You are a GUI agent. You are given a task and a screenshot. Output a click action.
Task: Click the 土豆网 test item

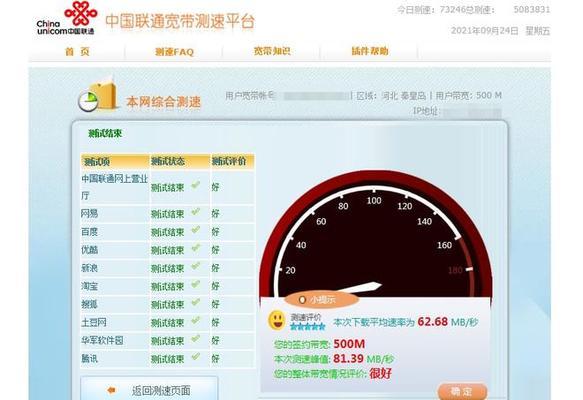(x=94, y=322)
